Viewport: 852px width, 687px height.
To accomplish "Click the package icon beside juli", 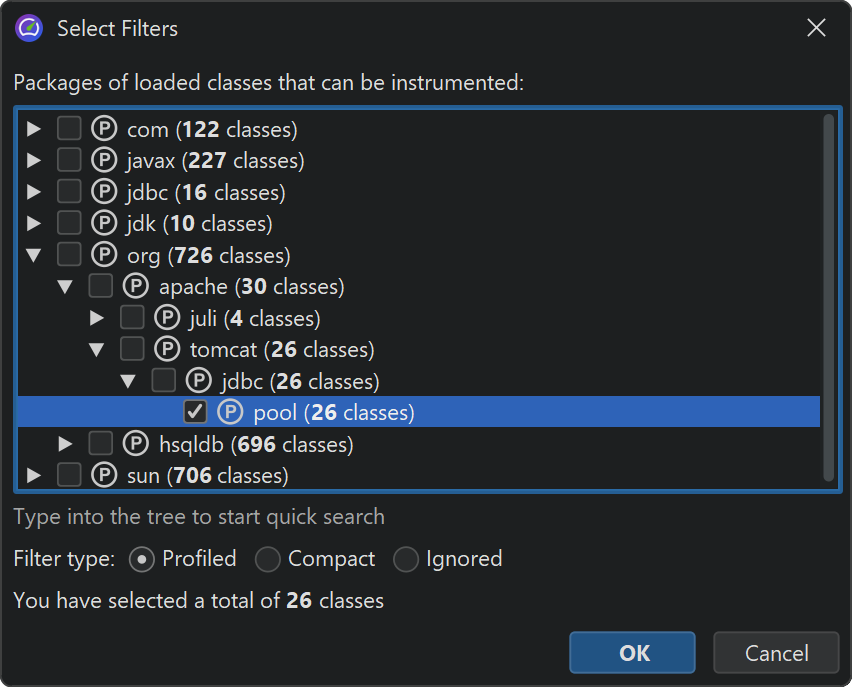I will point(167,318).
